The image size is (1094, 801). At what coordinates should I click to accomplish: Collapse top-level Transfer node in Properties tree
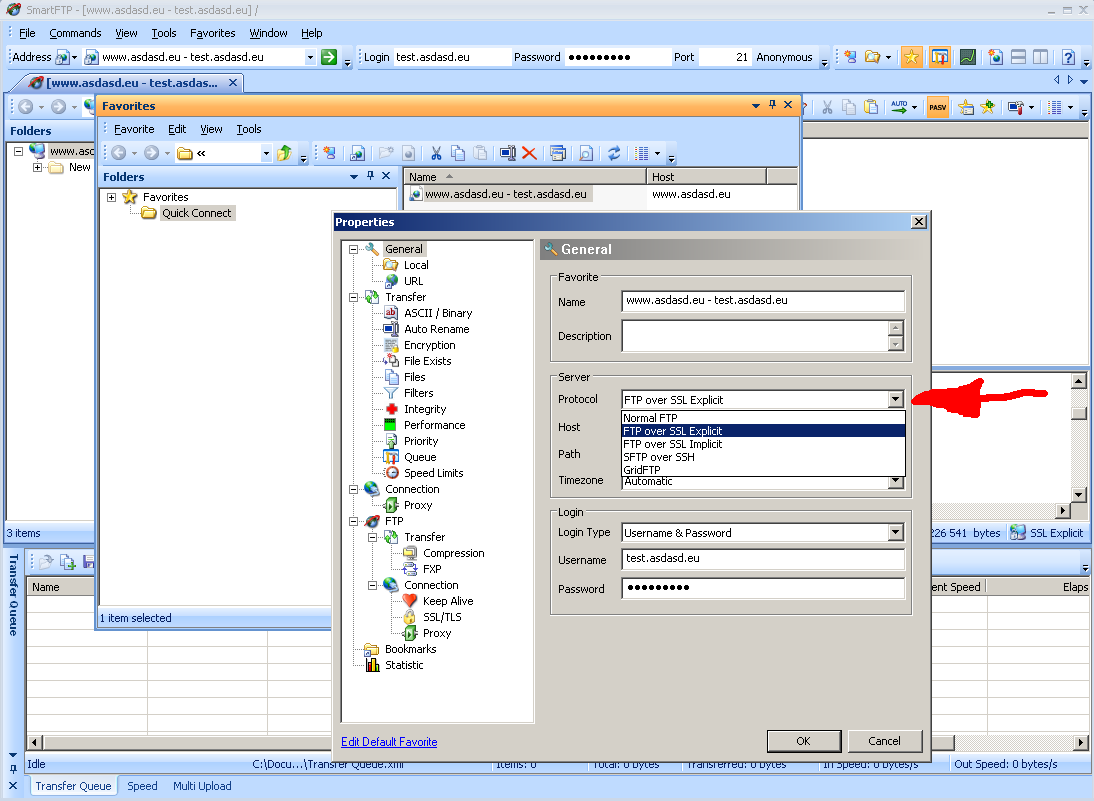coord(353,297)
